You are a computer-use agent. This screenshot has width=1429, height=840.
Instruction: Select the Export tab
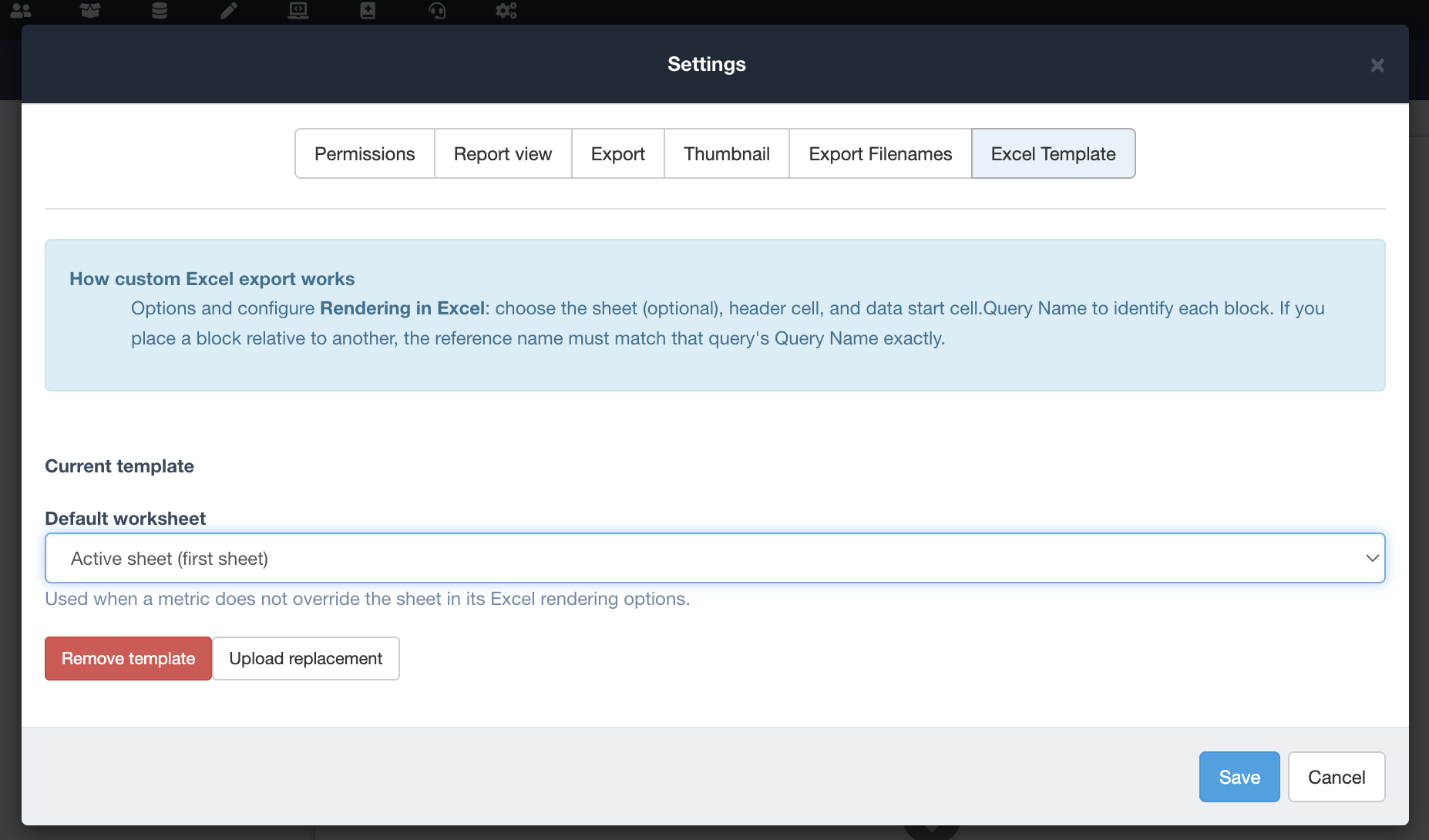[618, 153]
